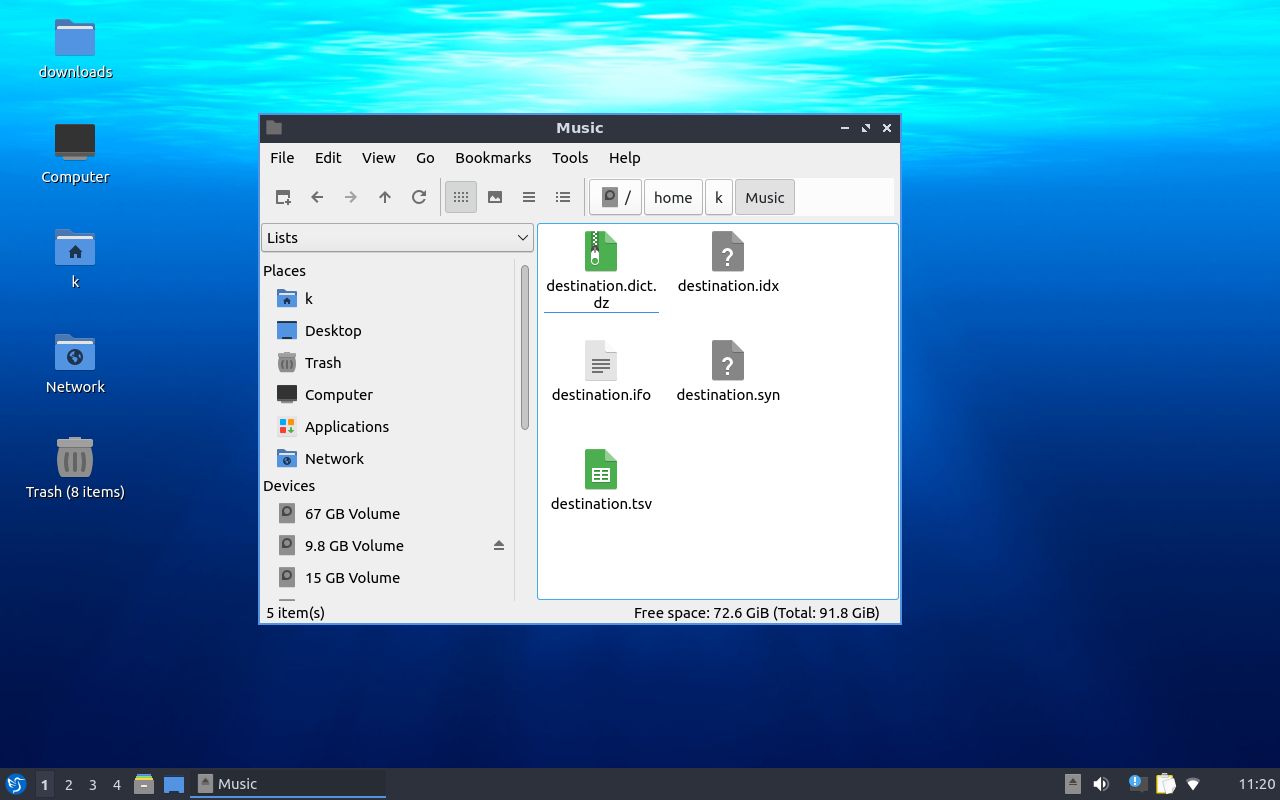Click the home path button
1280x800 pixels.
[672, 197]
